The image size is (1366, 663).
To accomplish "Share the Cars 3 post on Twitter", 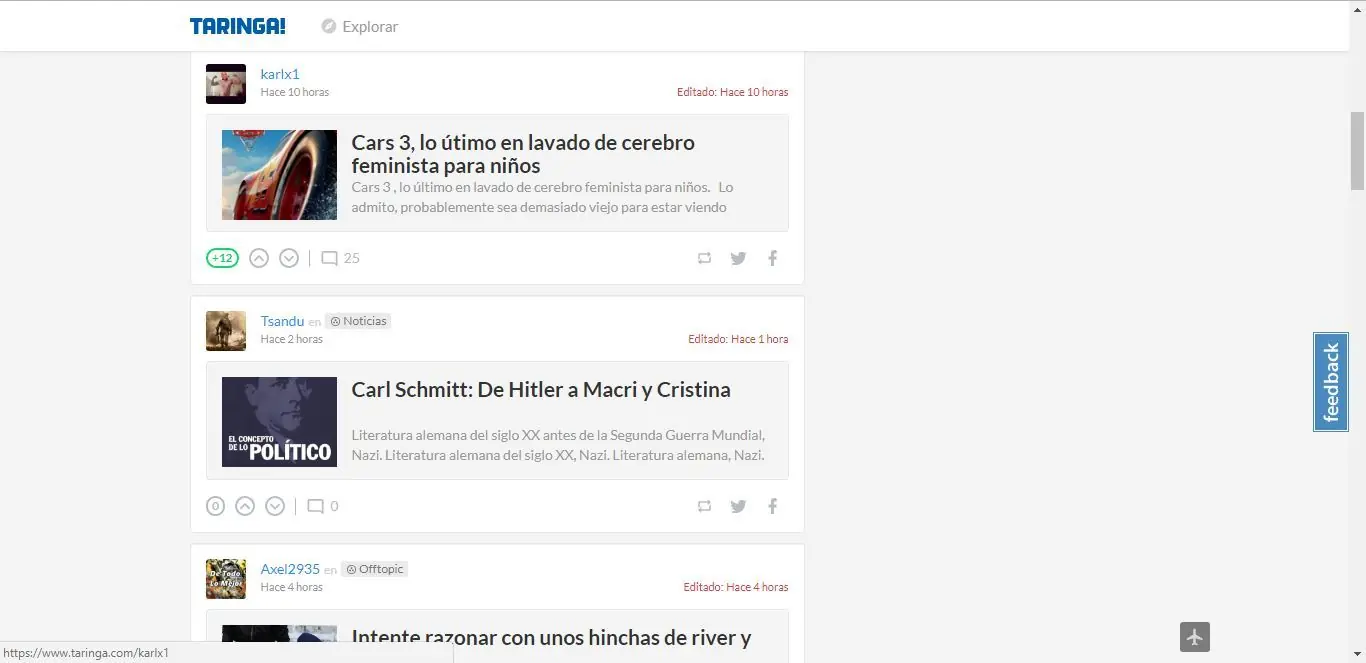I will (x=738, y=258).
